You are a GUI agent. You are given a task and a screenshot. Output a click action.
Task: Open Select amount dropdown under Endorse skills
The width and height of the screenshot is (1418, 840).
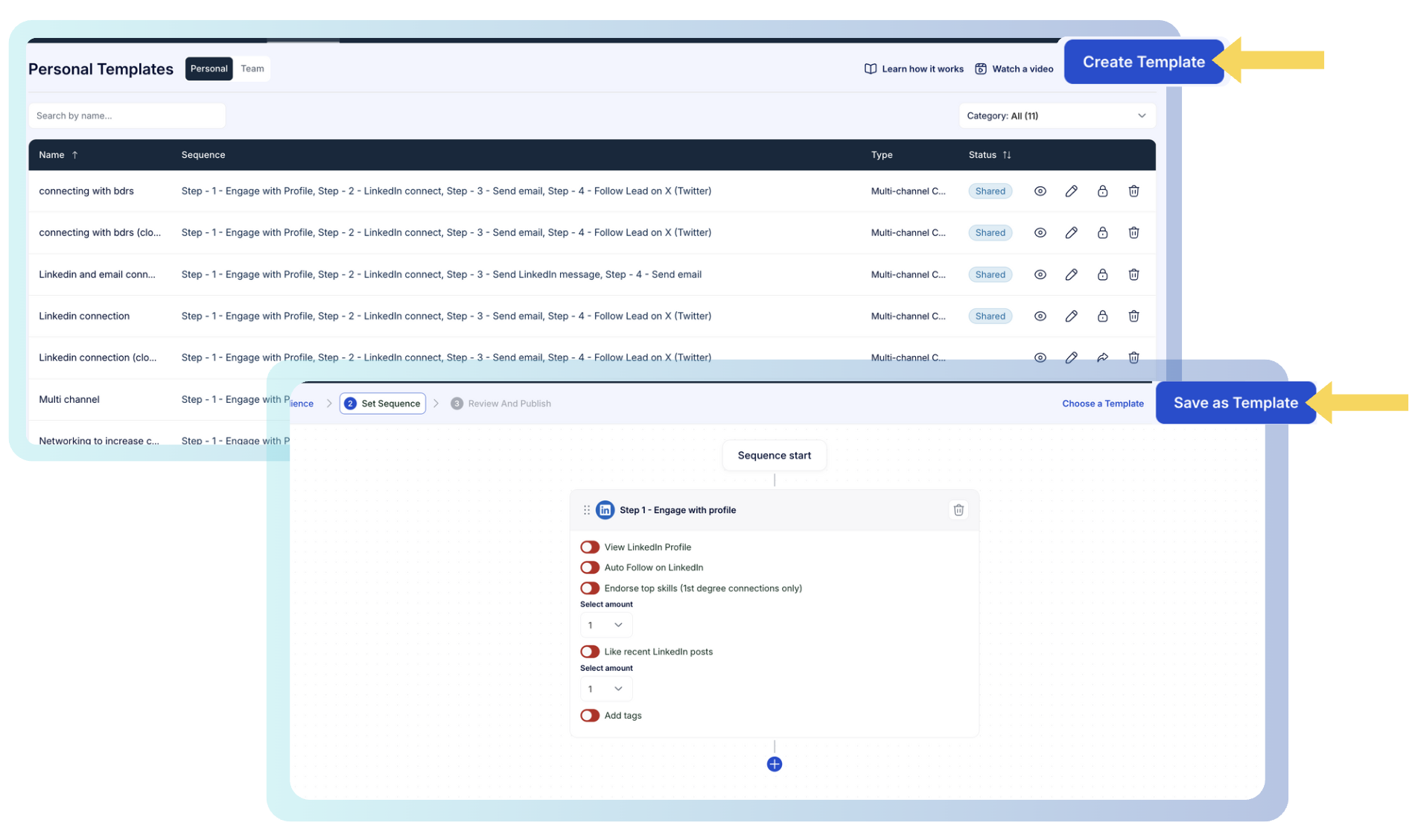click(x=605, y=626)
